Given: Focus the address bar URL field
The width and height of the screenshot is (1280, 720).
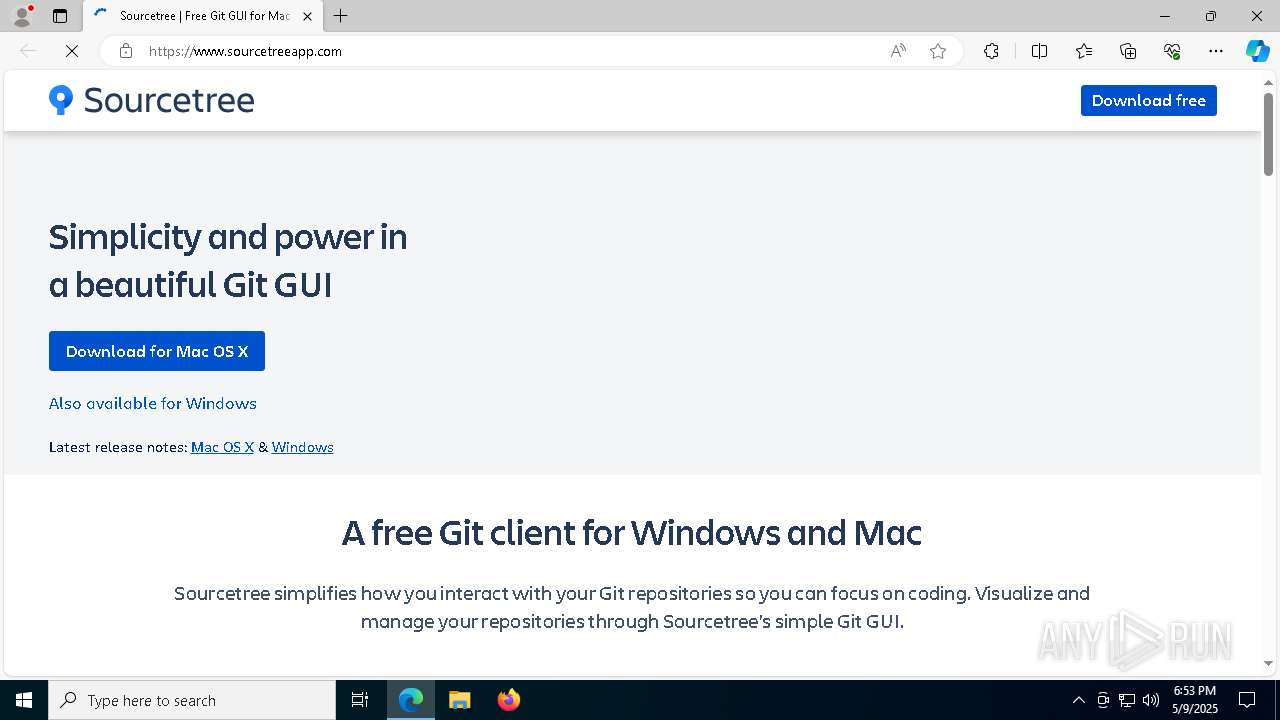Looking at the screenshot, I should click(x=510, y=51).
